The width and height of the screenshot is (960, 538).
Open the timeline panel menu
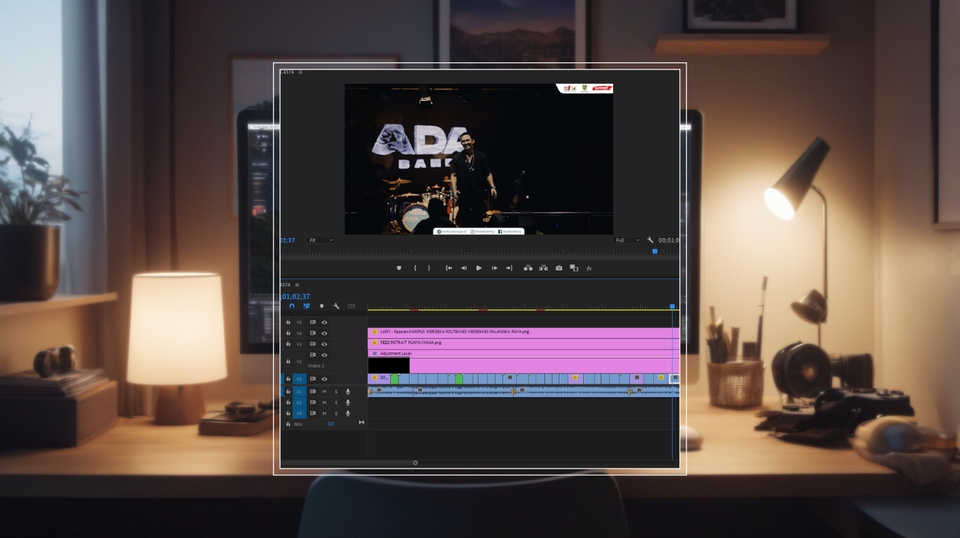pyautogui.click(x=298, y=285)
